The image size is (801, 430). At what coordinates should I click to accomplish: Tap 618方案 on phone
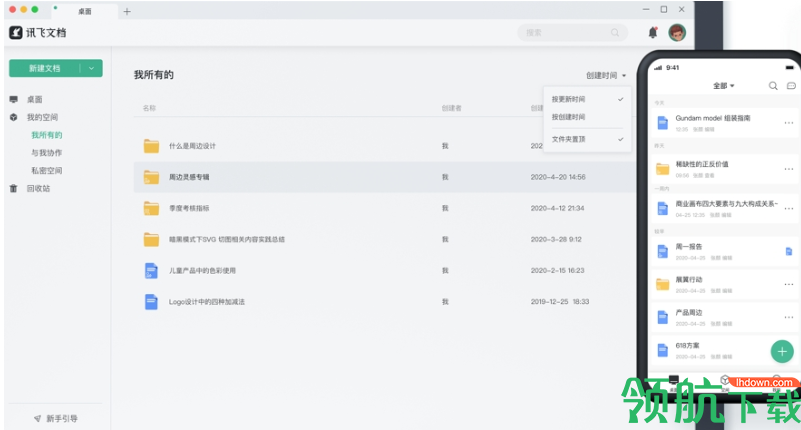[x=687, y=346]
